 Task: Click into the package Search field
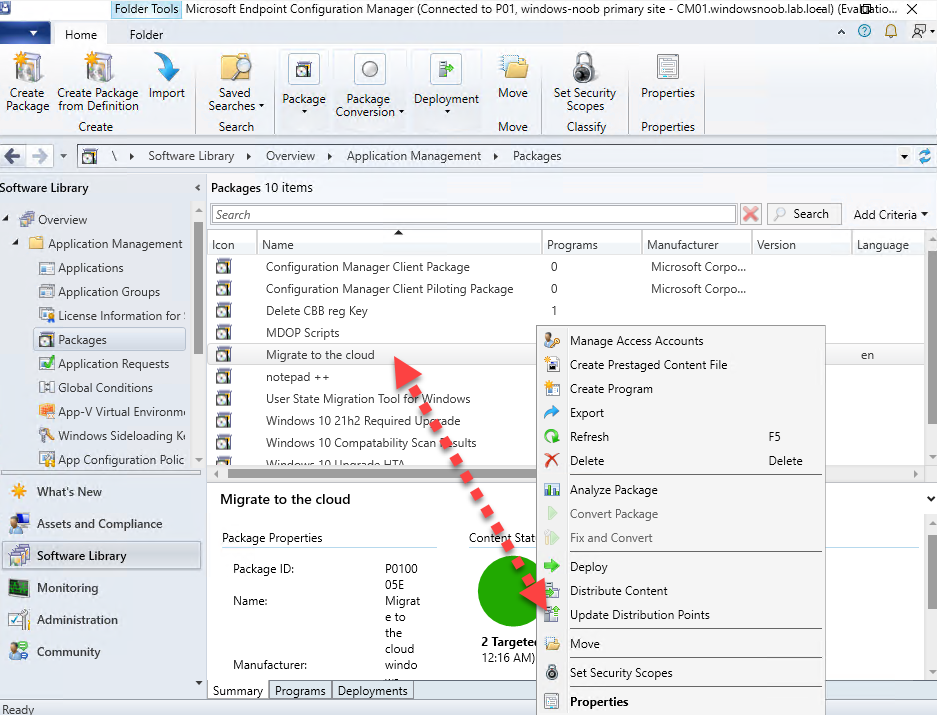coord(473,215)
